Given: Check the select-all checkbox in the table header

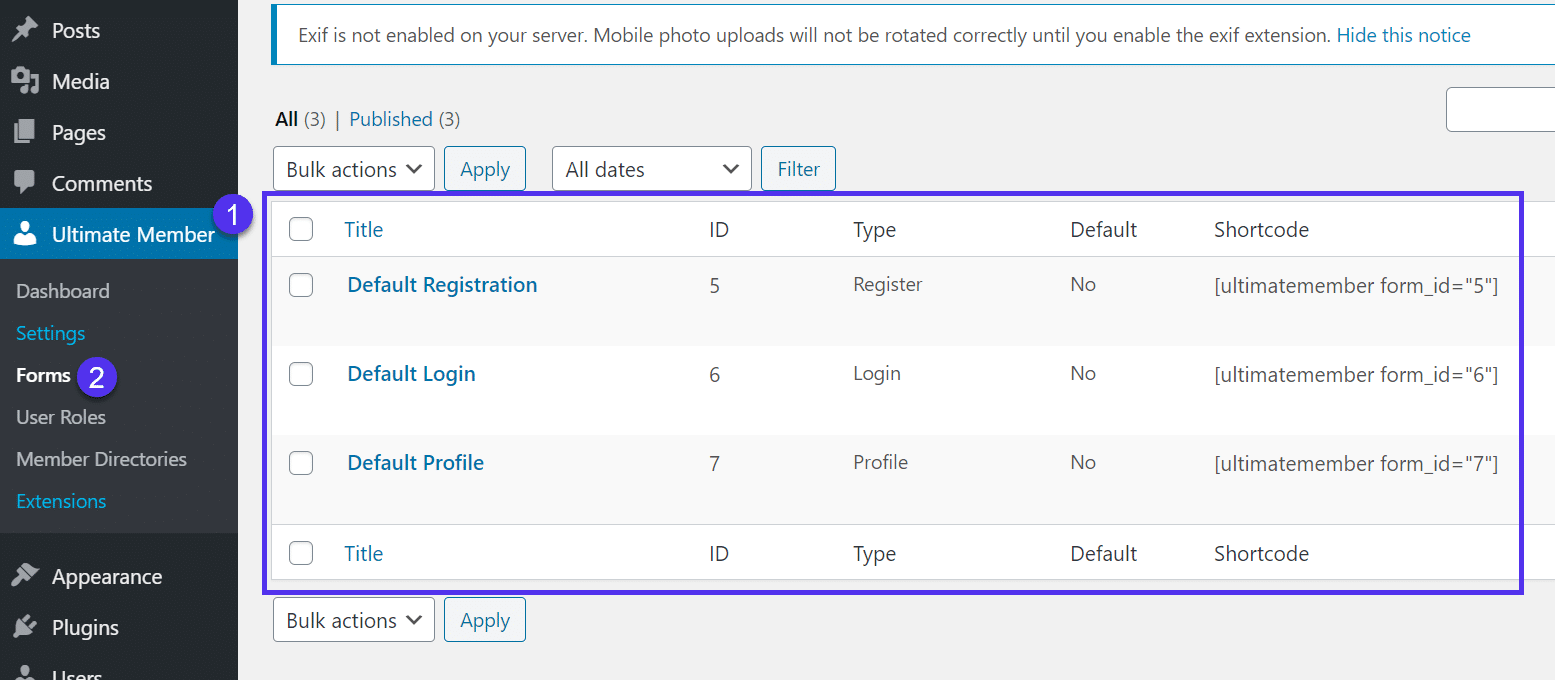Looking at the screenshot, I should coord(301,229).
